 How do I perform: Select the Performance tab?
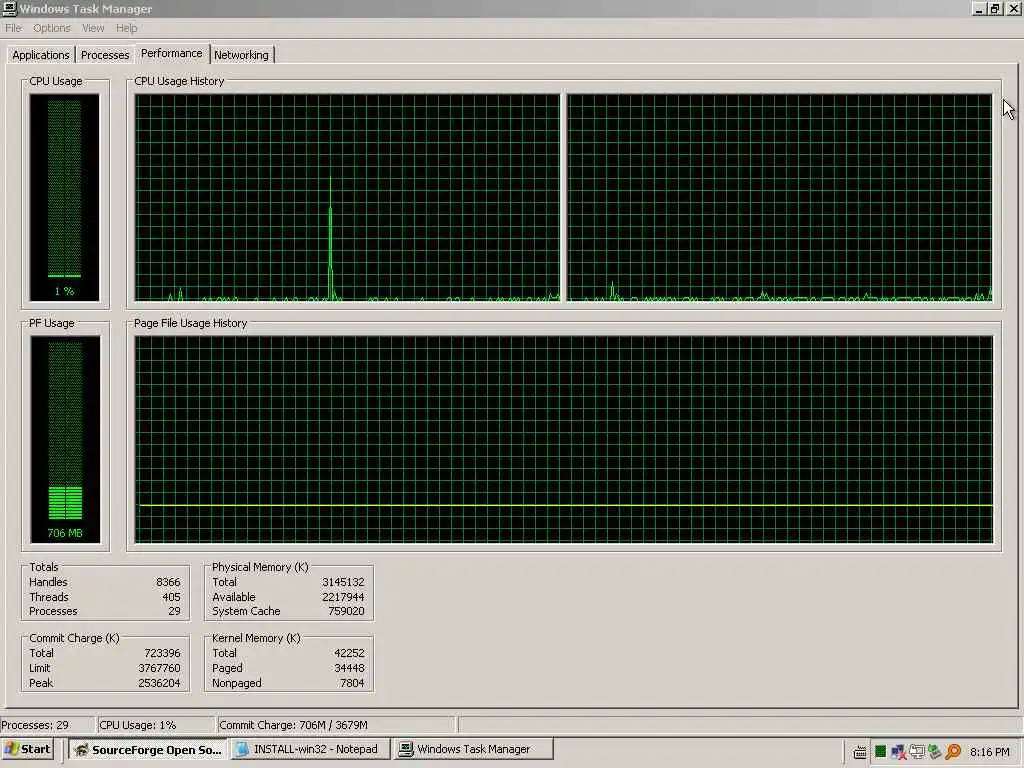click(x=172, y=54)
